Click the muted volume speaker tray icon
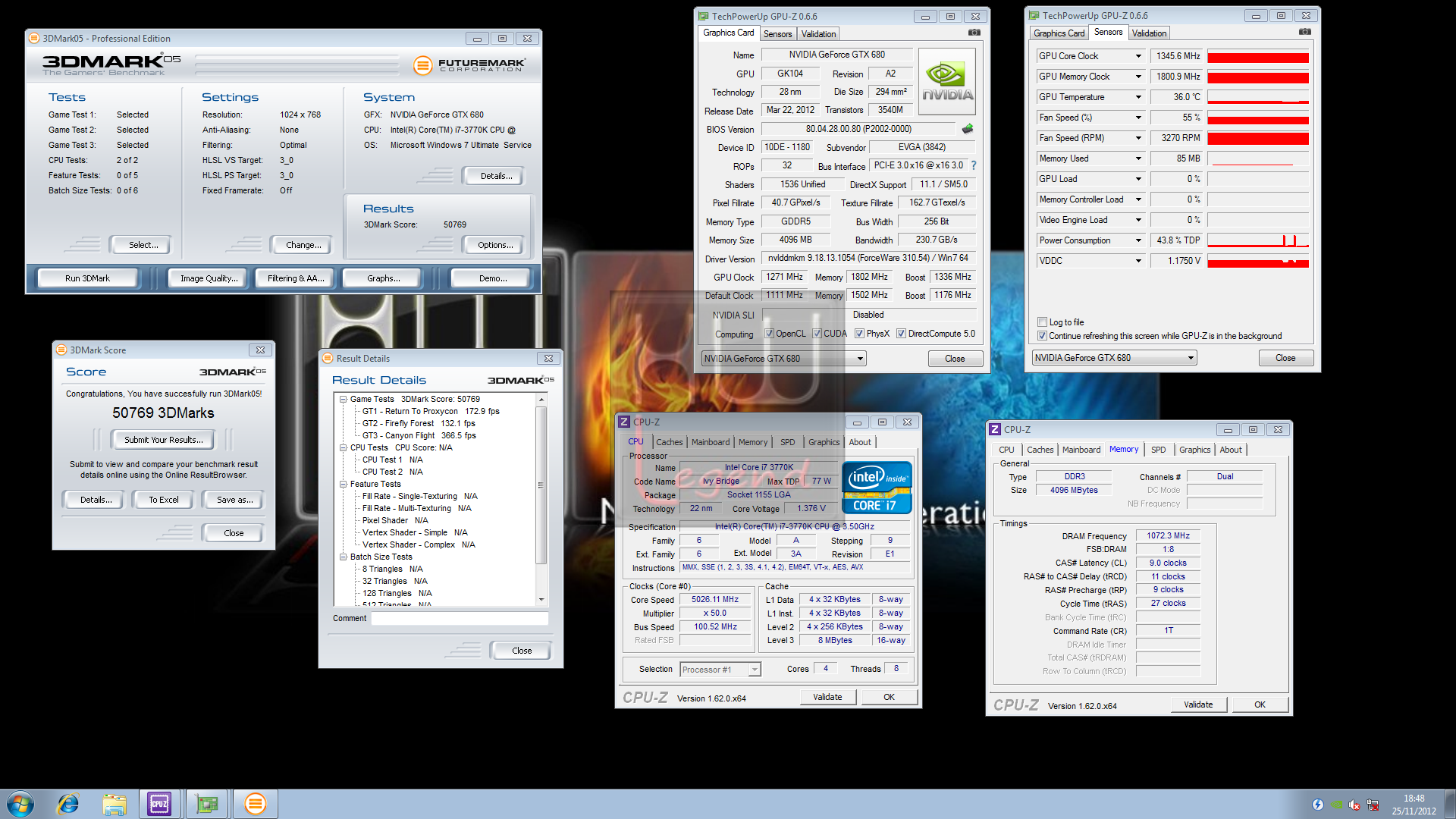The image size is (1456, 819). 1354,805
